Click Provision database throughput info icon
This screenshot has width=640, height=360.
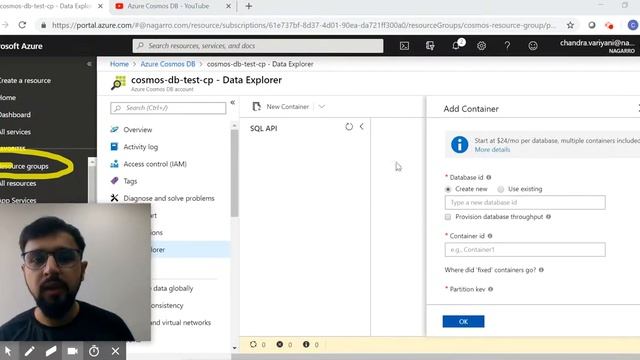coord(548,217)
